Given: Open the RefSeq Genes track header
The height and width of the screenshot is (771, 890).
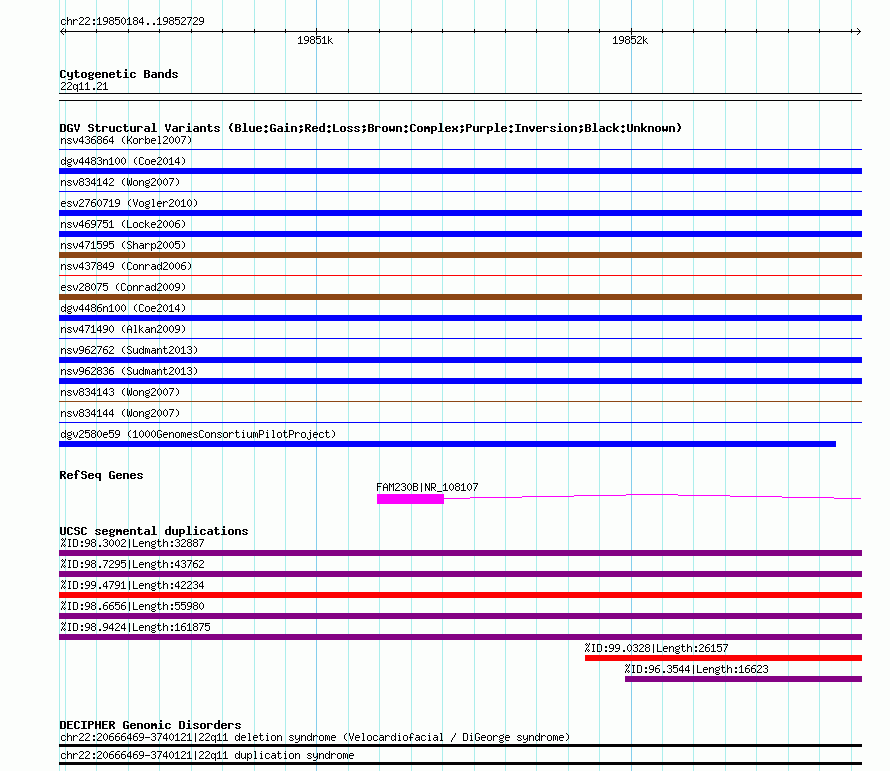Looking at the screenshot, I should (x=101, y=475).
